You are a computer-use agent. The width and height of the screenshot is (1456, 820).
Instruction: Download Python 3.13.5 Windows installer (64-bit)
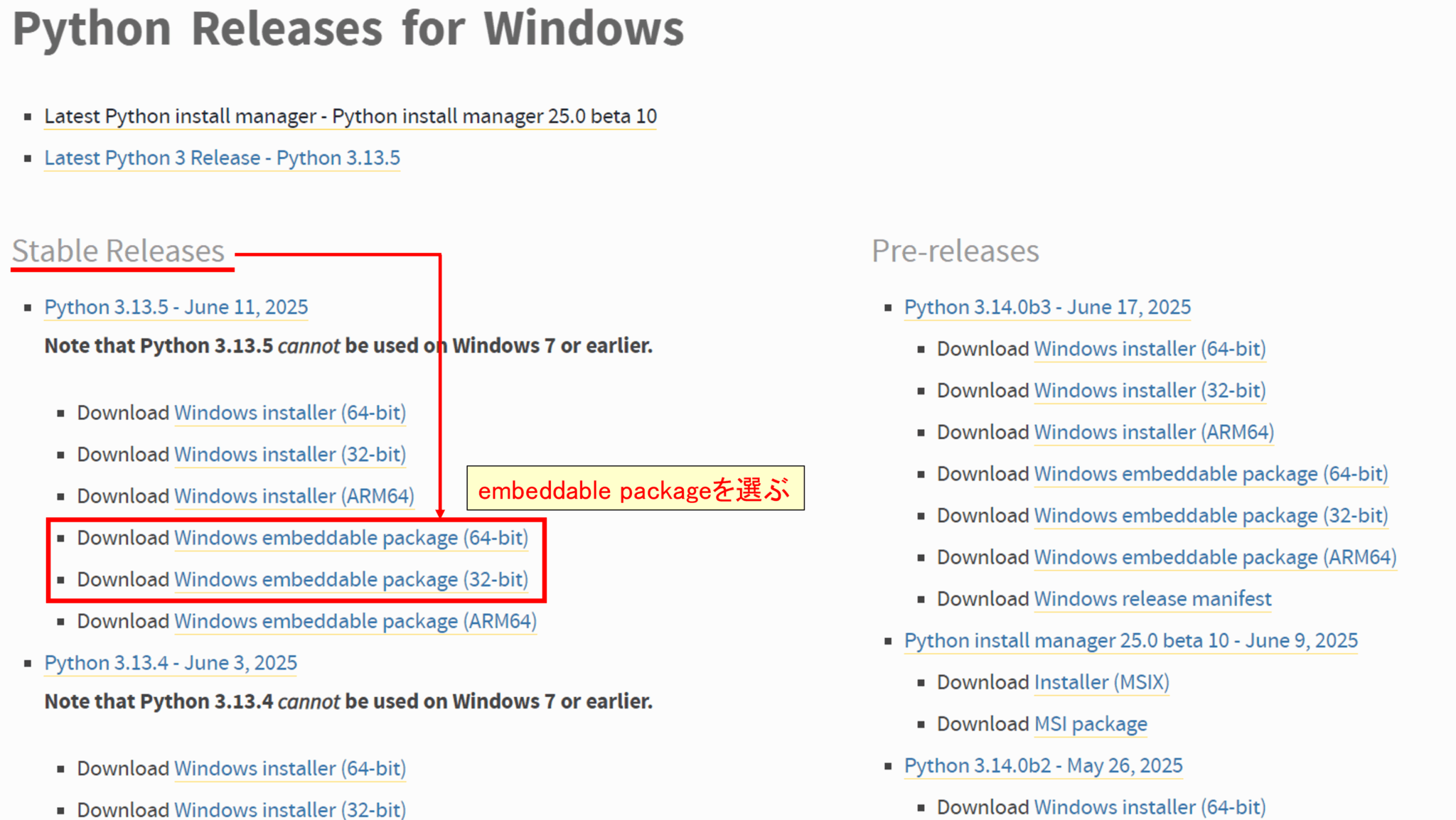click(x=289, y=413)
